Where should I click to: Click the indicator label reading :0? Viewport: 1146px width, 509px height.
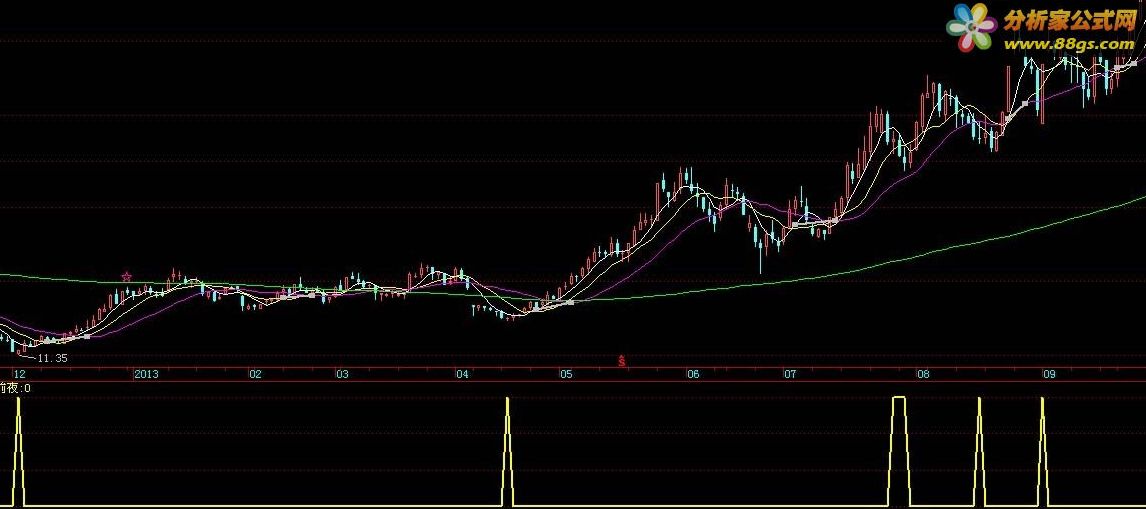pos(15,388)
